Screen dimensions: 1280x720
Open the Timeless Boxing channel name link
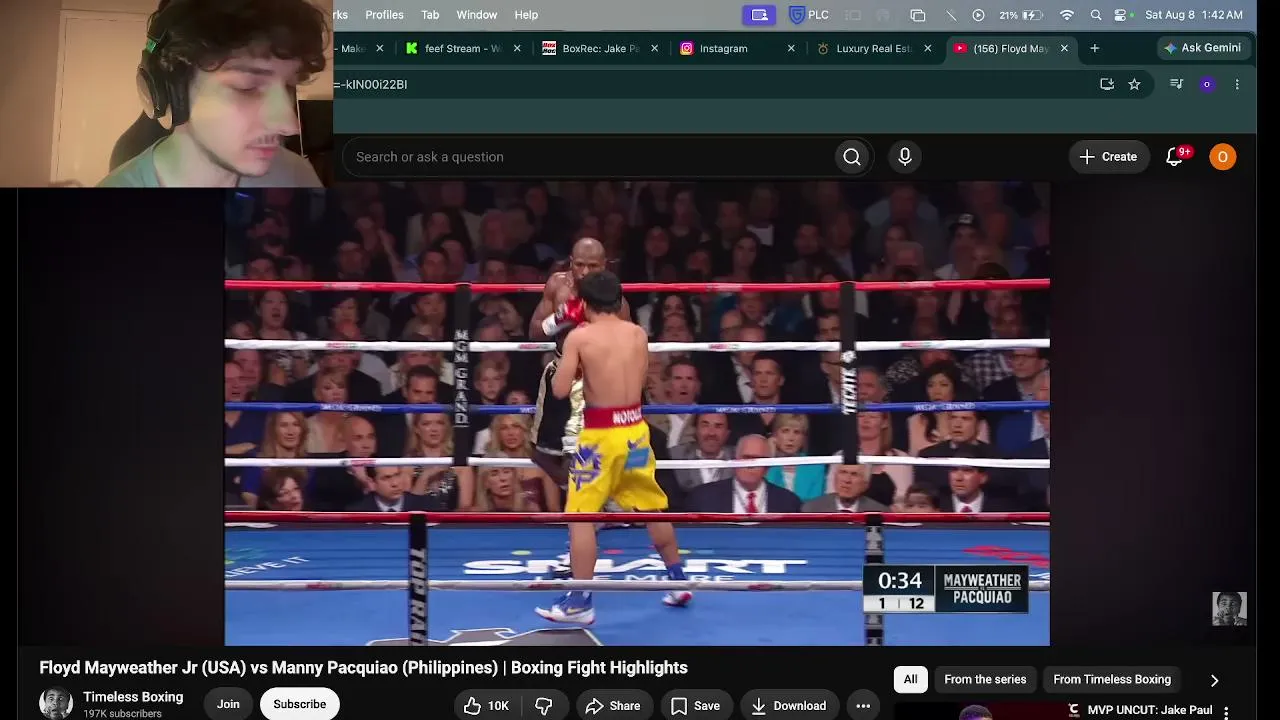[x=133, y=697]
